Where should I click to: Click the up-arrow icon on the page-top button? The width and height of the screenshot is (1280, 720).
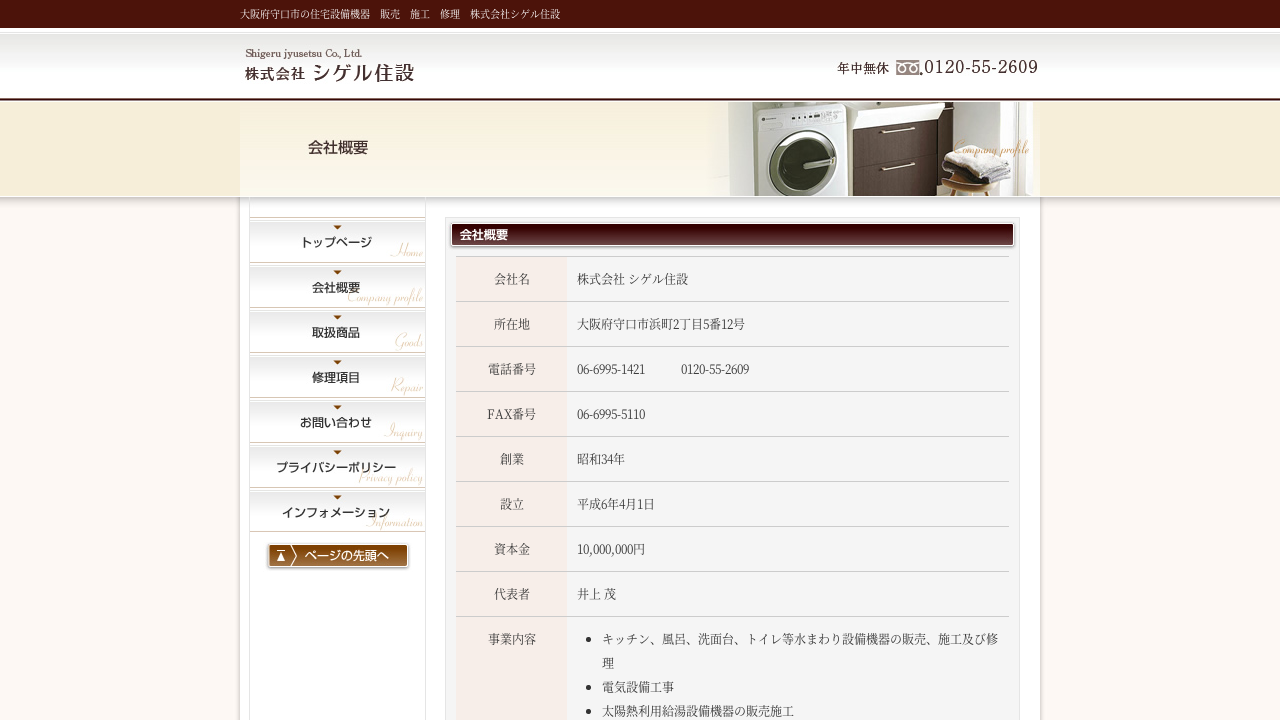(281, 556)
